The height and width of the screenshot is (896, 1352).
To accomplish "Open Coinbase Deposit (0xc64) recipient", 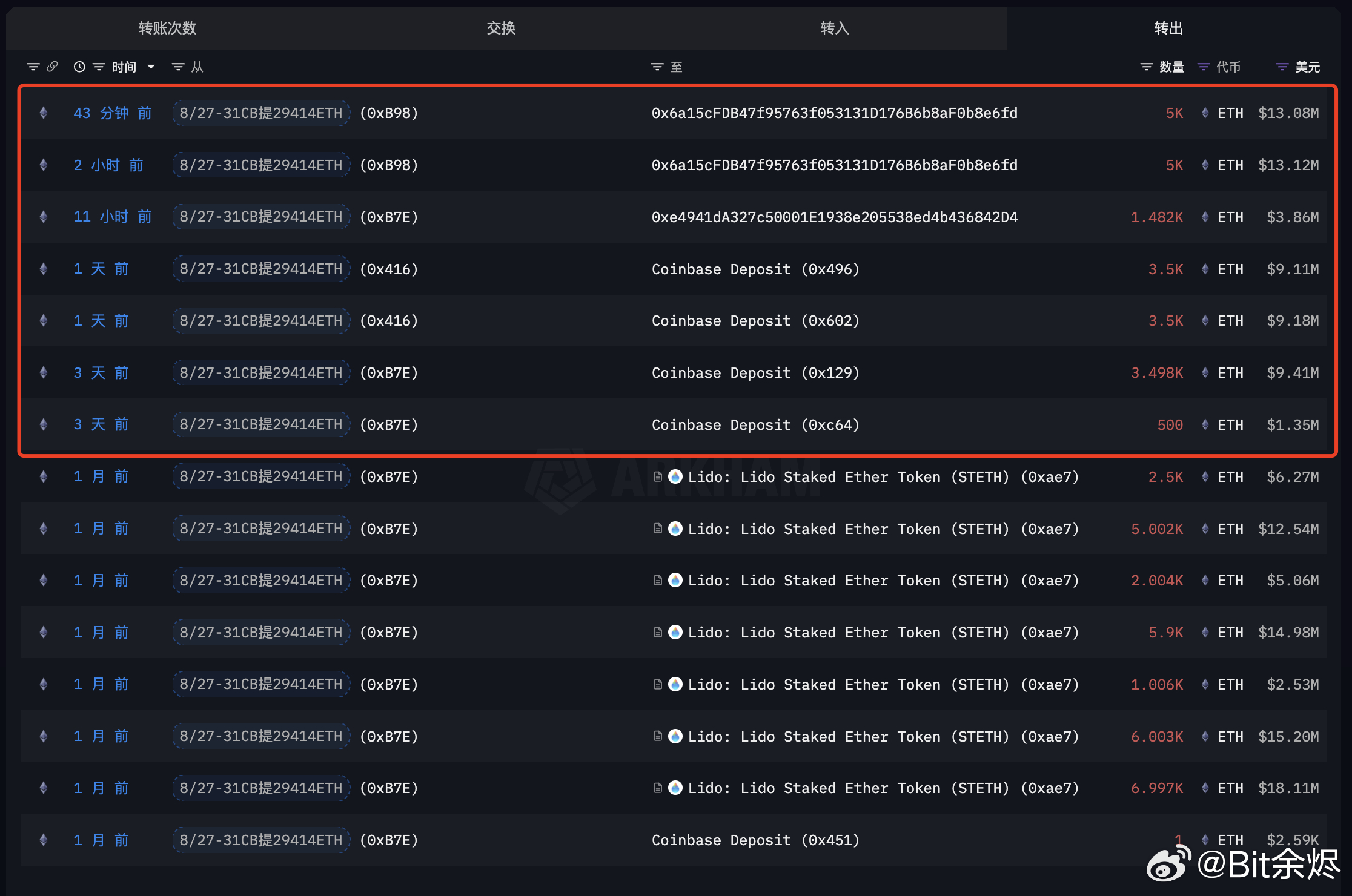I will [x=755, y=425].
